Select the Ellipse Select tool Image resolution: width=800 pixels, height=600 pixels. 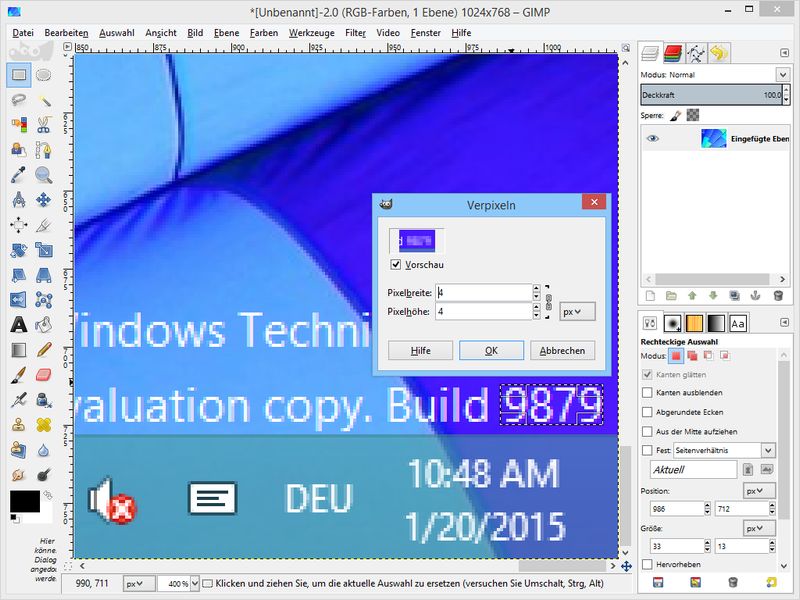point(44,75)
